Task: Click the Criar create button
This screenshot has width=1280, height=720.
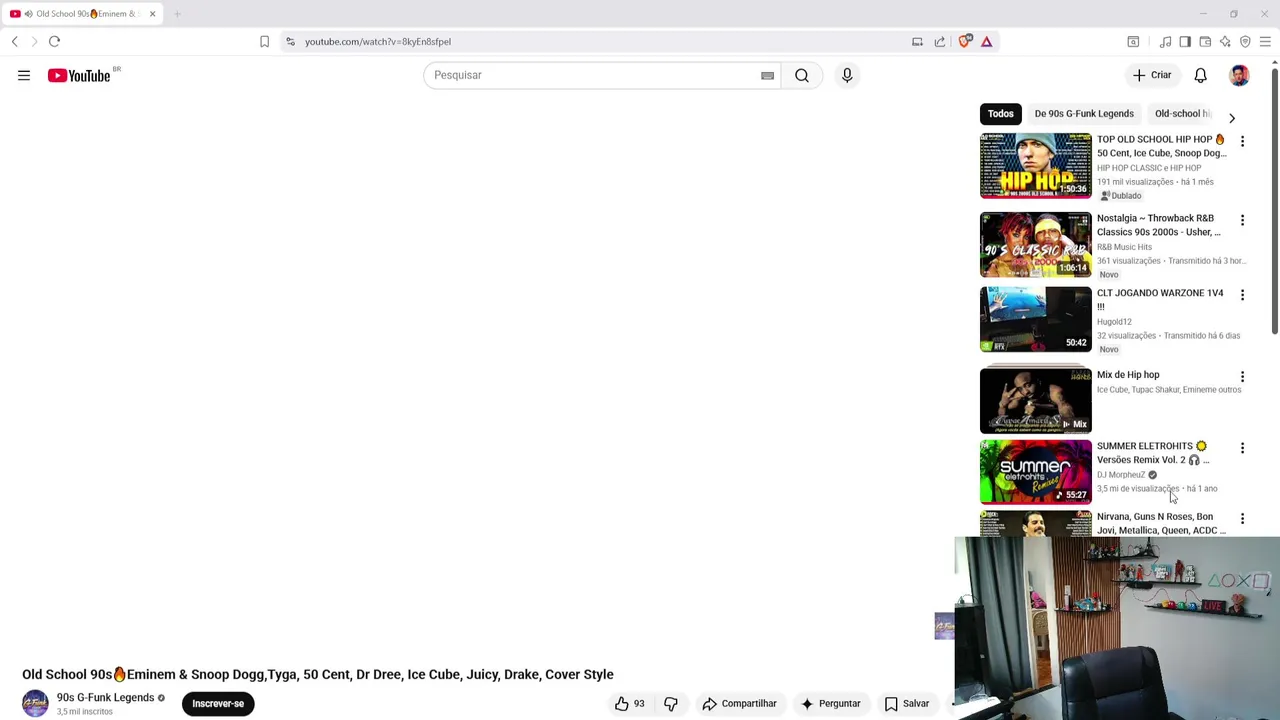Action: 1151,75
